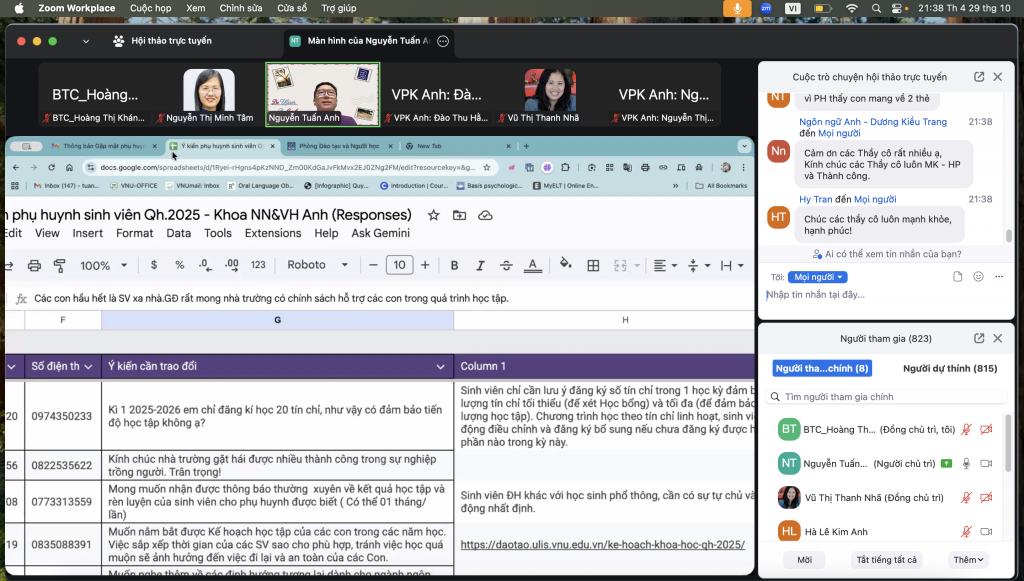Open the emoji picker in chat

coord(978,276)
